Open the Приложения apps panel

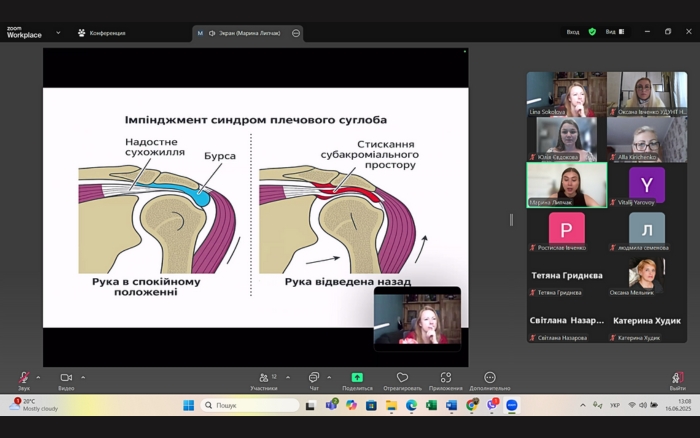(446, 378)
